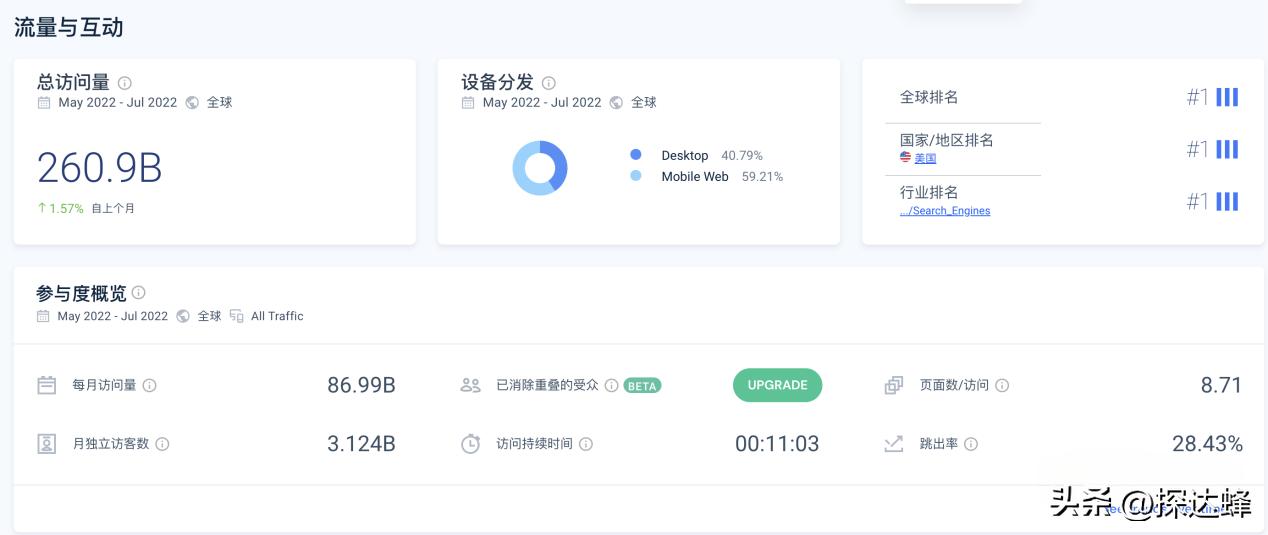Click calendar icon under 参与度概览
This screenshot has width=1268, height=535.
coord(43,316)
